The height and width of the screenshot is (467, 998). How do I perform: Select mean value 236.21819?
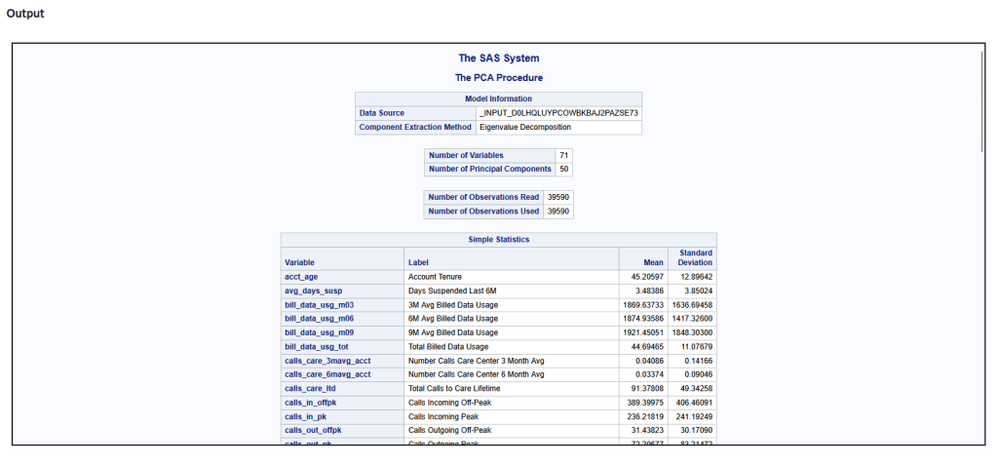645,417
